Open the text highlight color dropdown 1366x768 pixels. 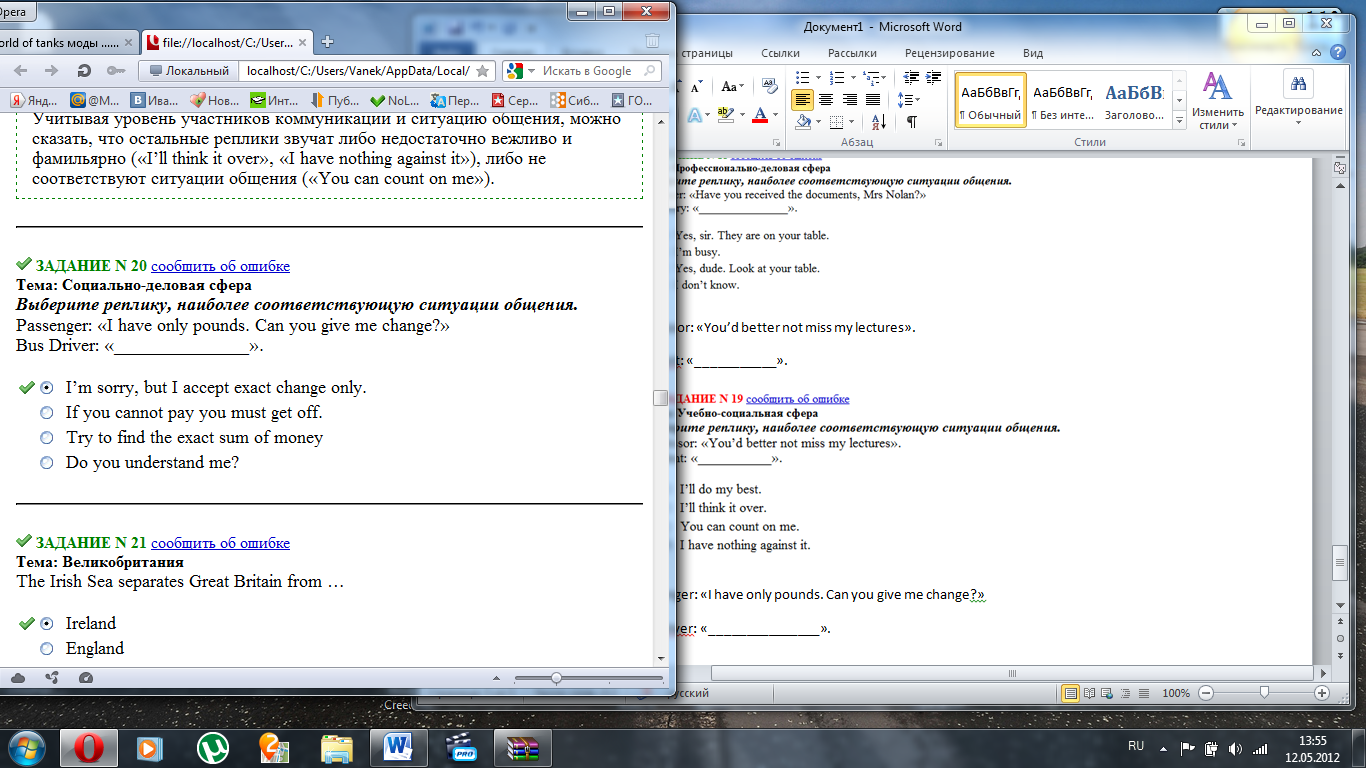pos(743,115)
